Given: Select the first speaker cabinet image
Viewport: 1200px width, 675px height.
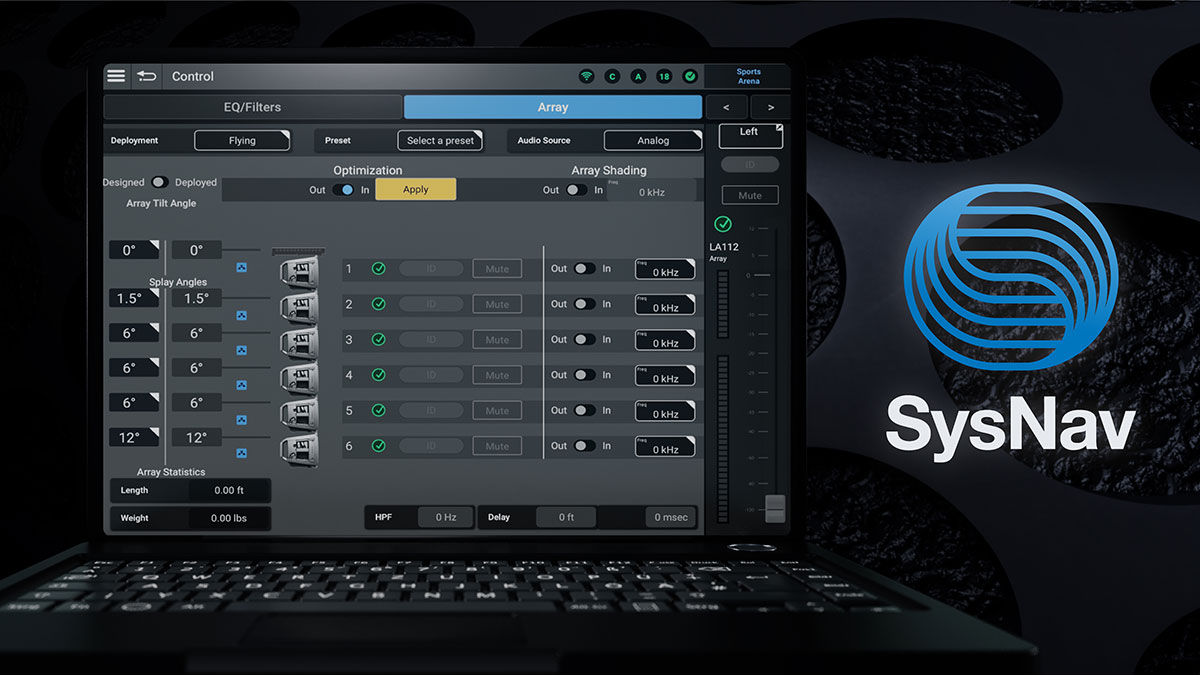Looking at the screenshot, I should pos(300,270).
